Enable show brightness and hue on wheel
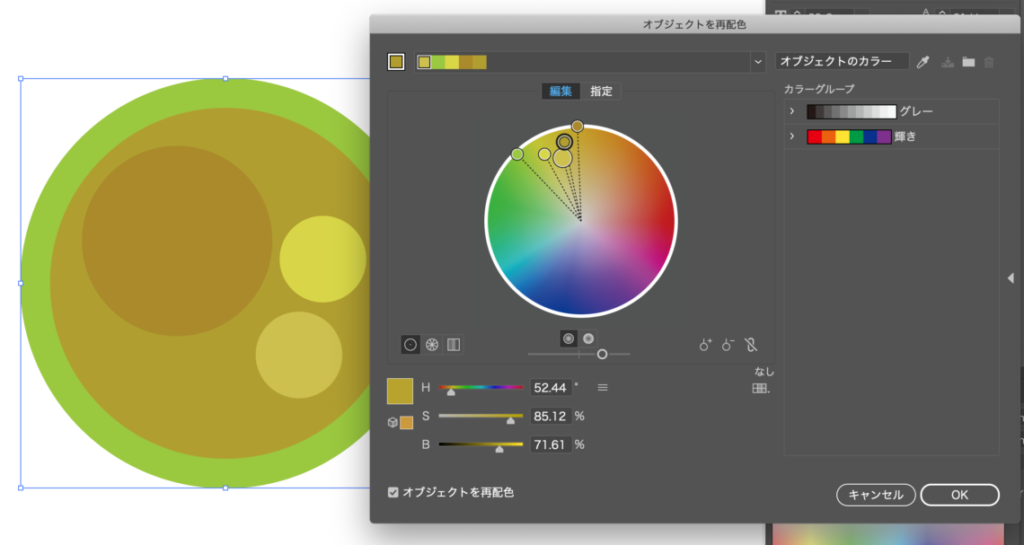The width and height of the screenshot is (1024, 545). 588,338
